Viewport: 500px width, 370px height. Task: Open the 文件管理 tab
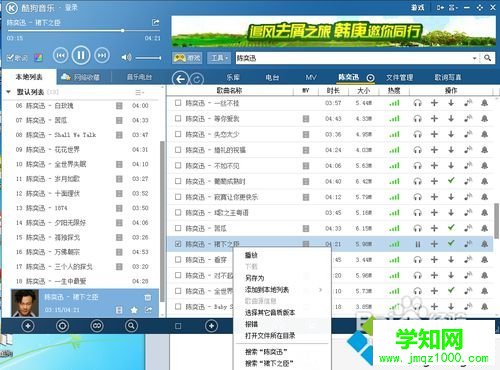(399, 78)
